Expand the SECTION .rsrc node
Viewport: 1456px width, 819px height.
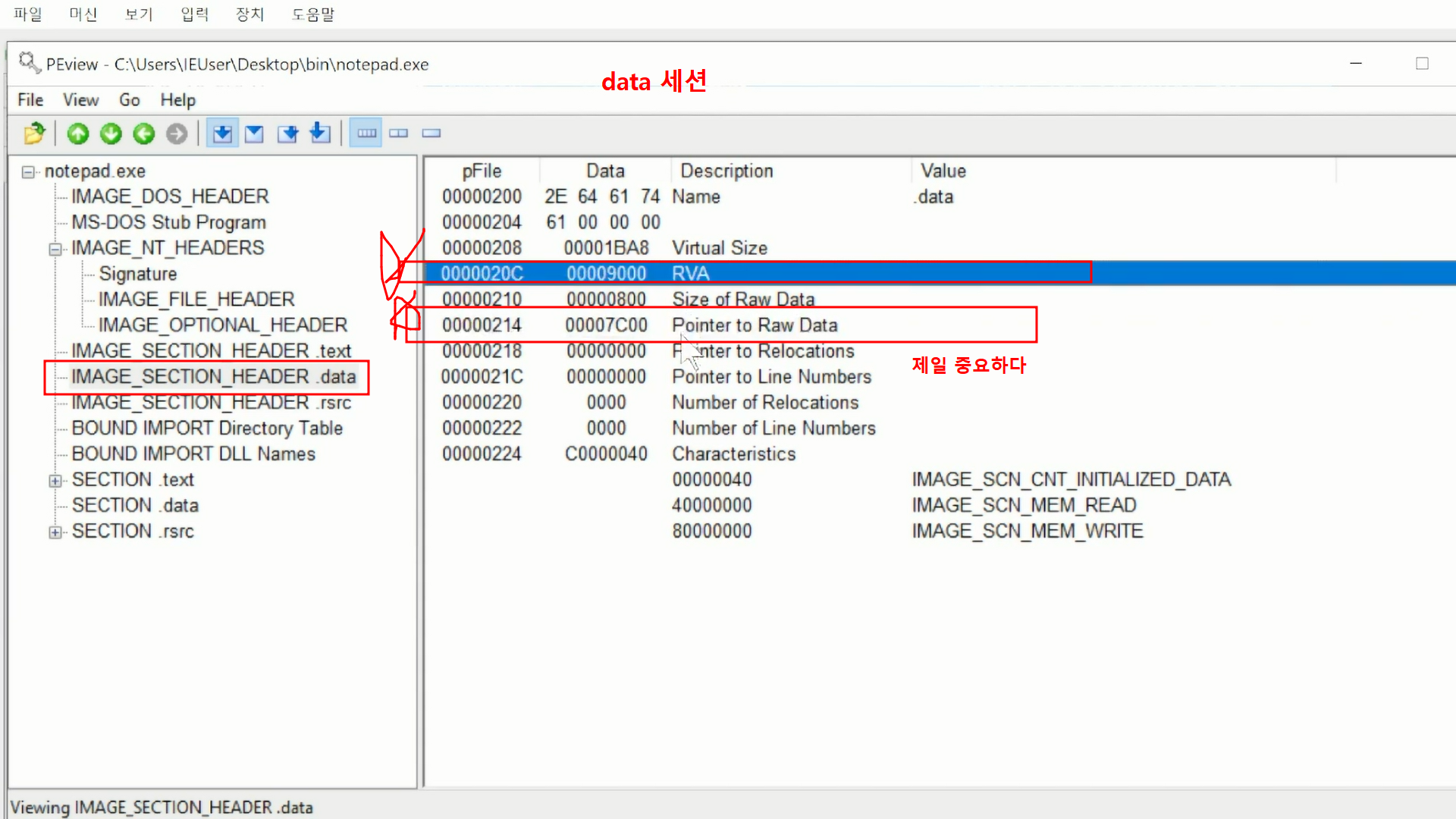[x=55, y=532]
